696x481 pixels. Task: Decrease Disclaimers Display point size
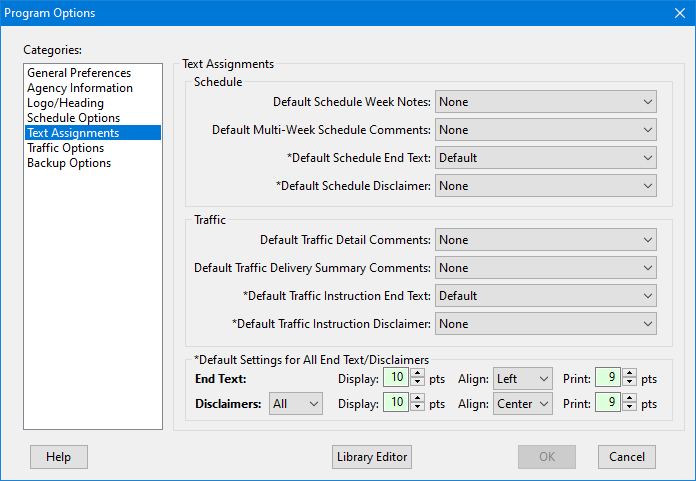click(x=417, y=406)
